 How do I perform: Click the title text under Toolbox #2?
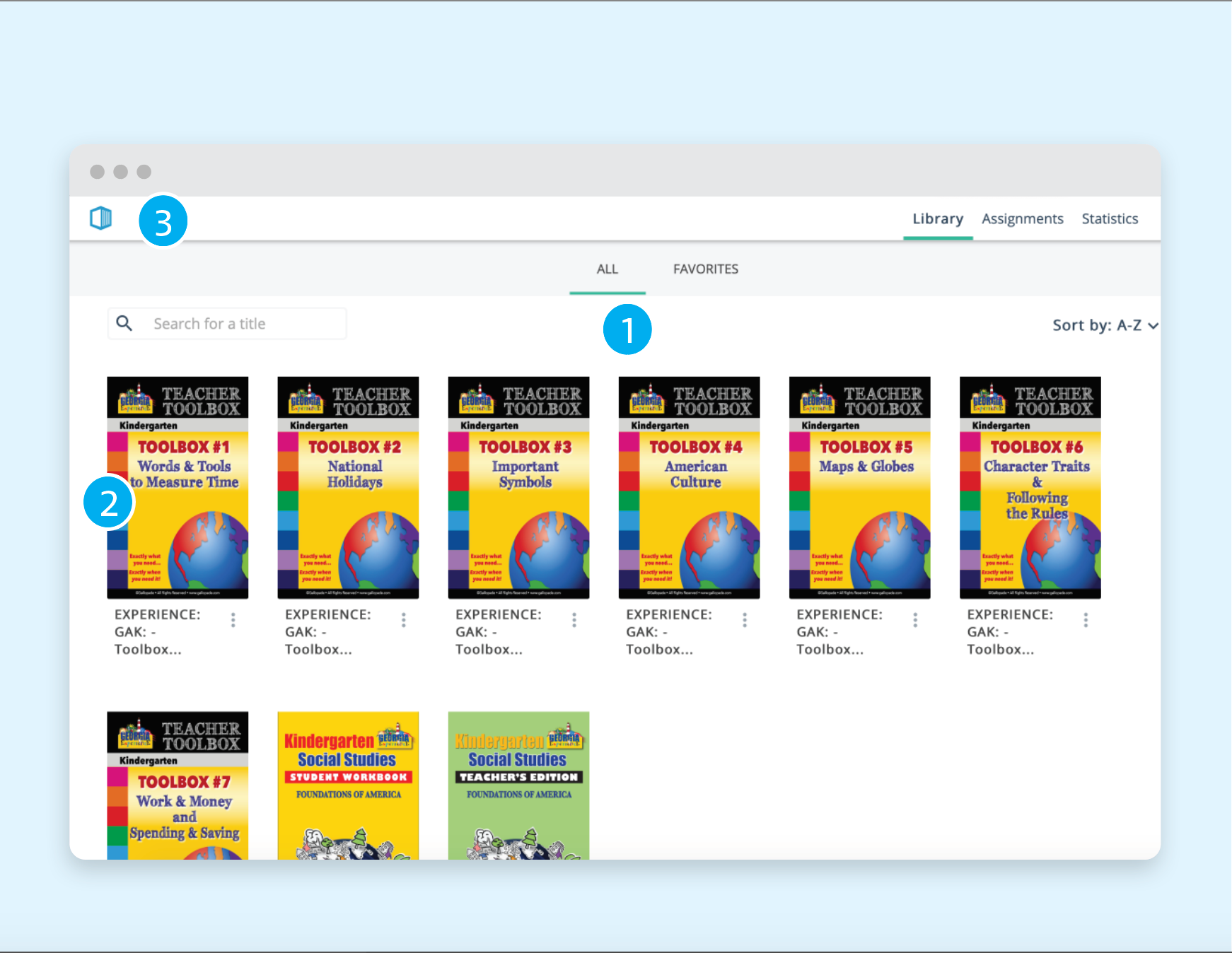328,632
